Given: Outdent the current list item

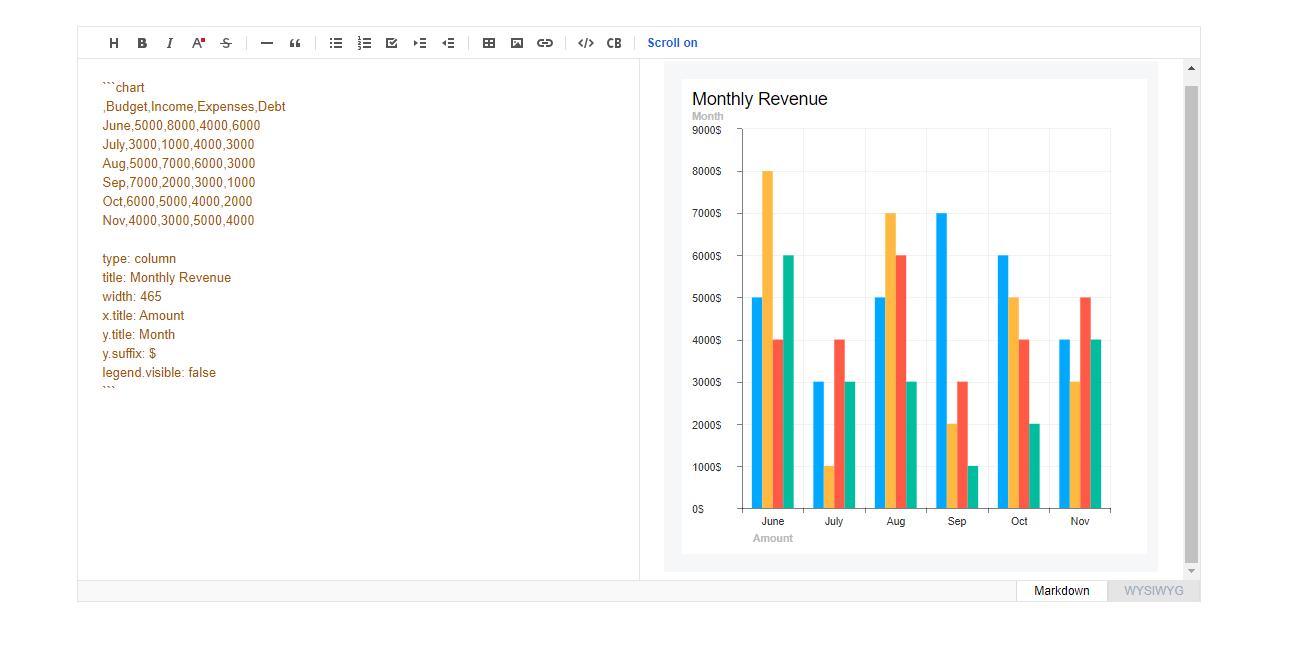Looking at the screenshot, I should pyautogui.click(x=448, y=43).
